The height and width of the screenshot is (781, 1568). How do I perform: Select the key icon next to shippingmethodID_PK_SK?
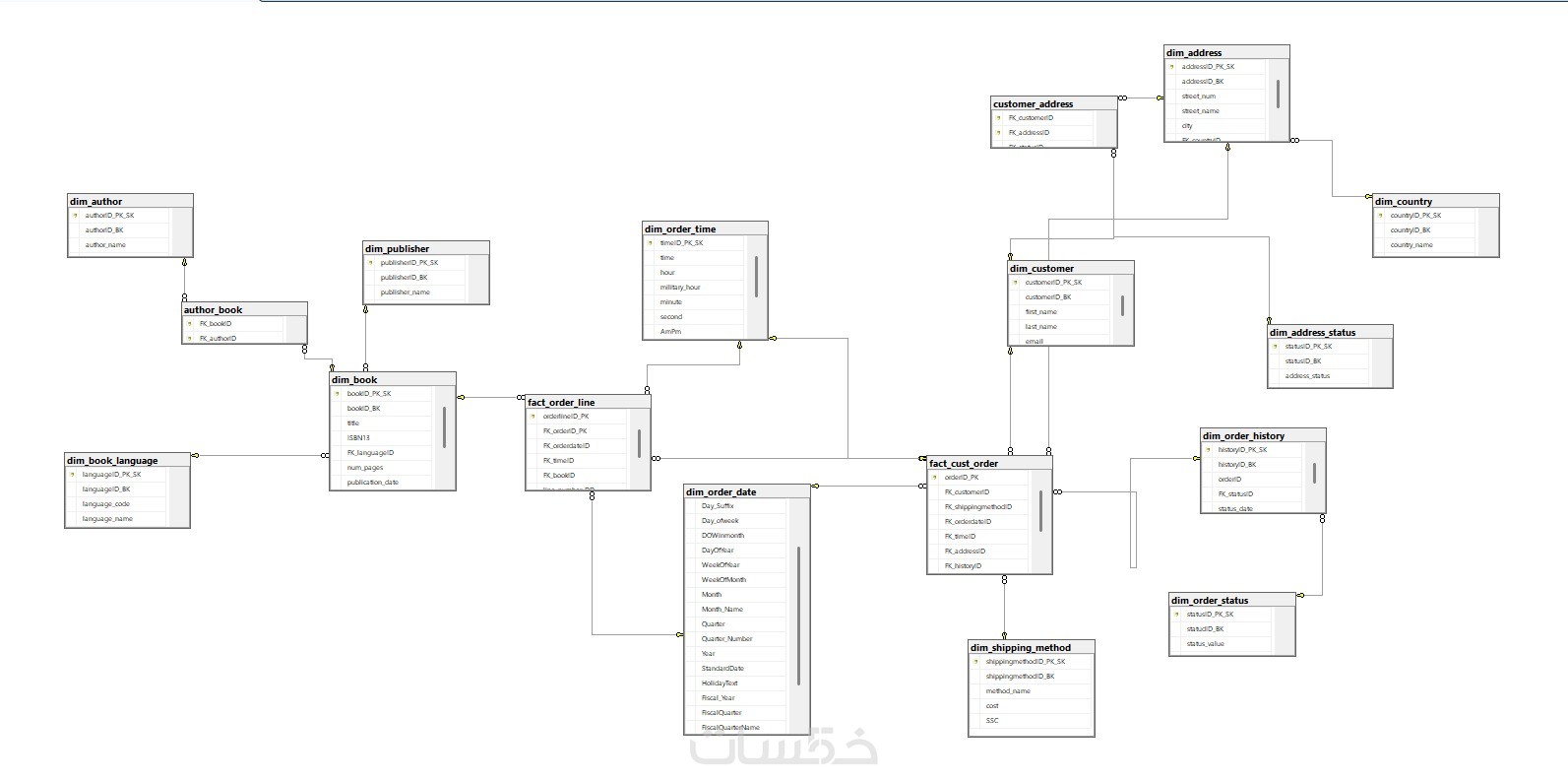(x=975, y=662)
